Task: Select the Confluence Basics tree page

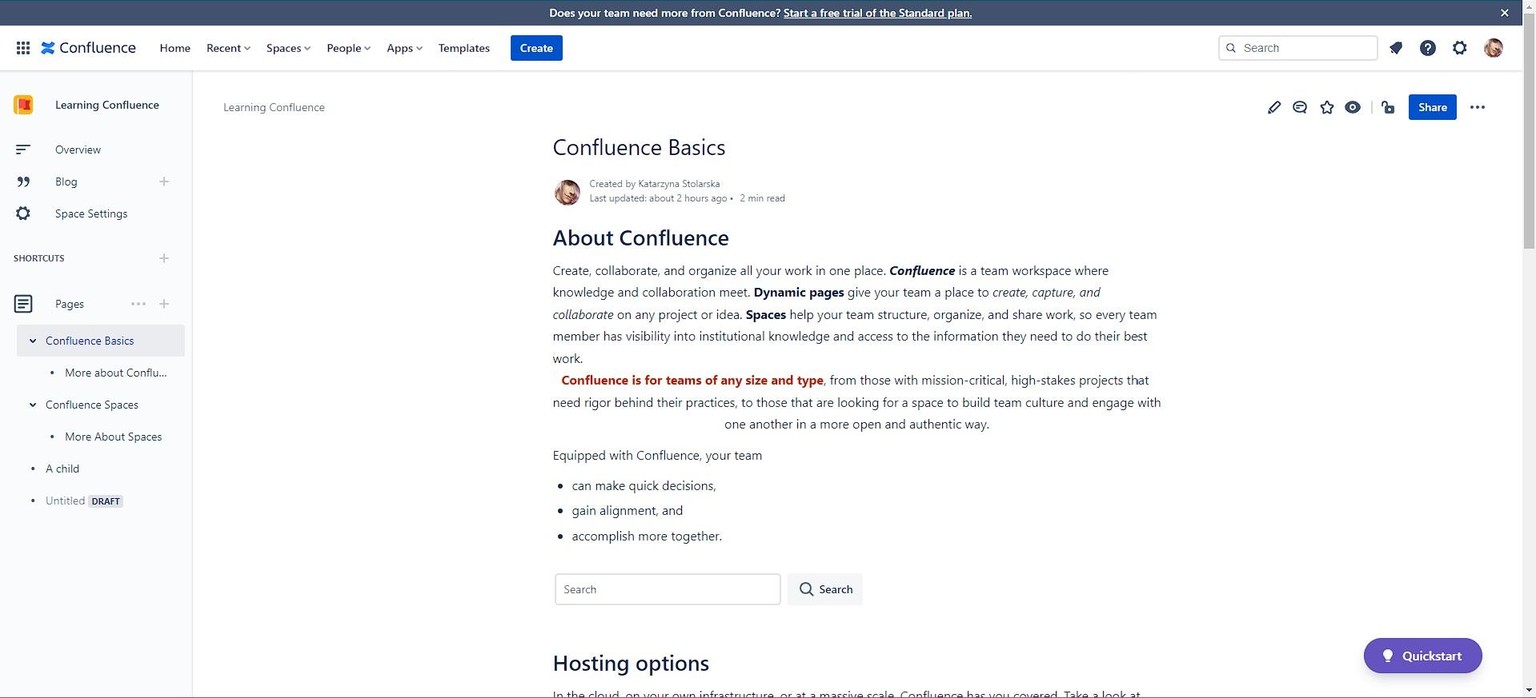Action: coord(90,341)
